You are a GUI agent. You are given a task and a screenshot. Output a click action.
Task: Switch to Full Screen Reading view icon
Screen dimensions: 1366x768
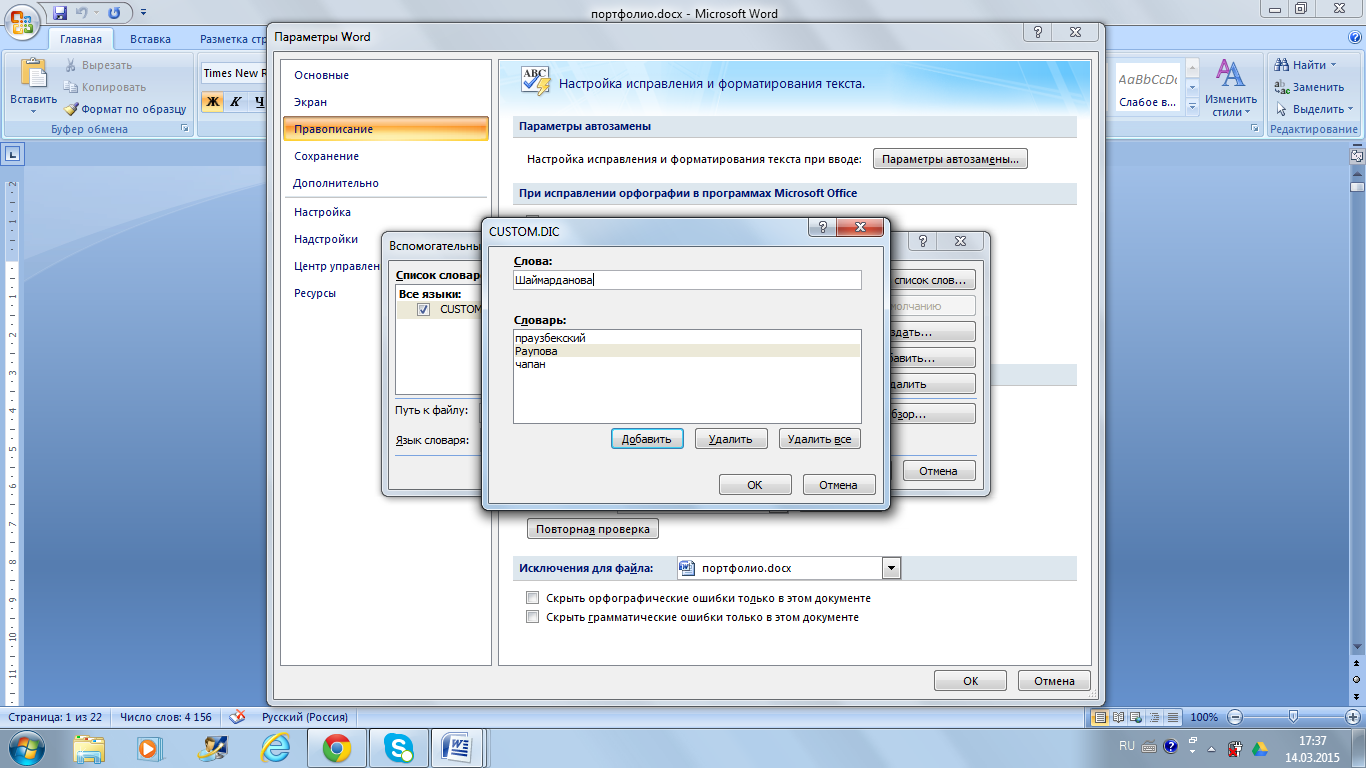pos(1118,717)
